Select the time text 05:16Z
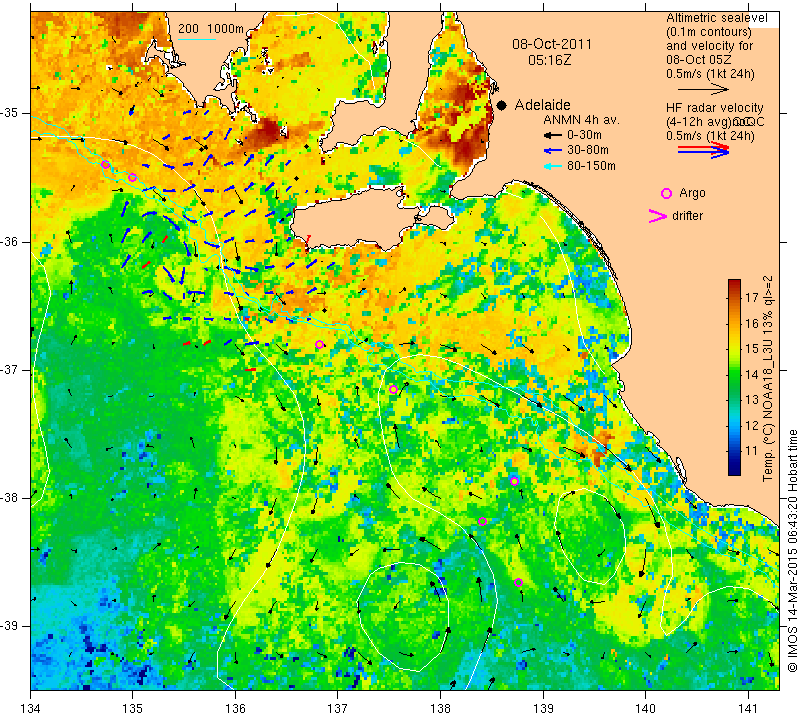 pos(549,60)
